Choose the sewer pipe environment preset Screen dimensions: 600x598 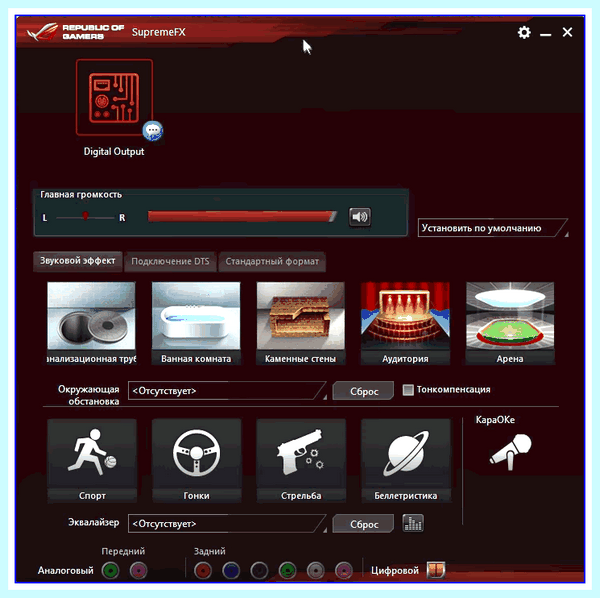[x=91, y=323]
